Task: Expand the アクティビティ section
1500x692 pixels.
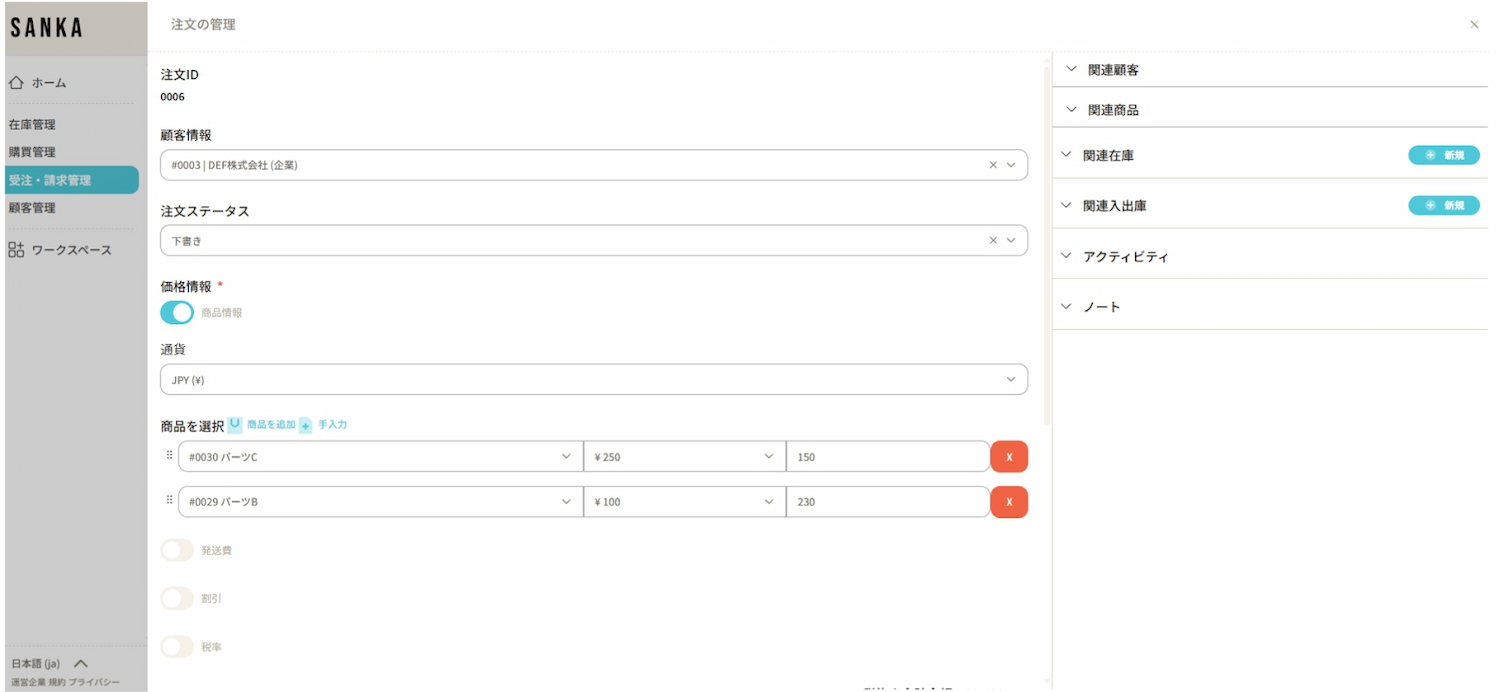Action: point(1124,257)
